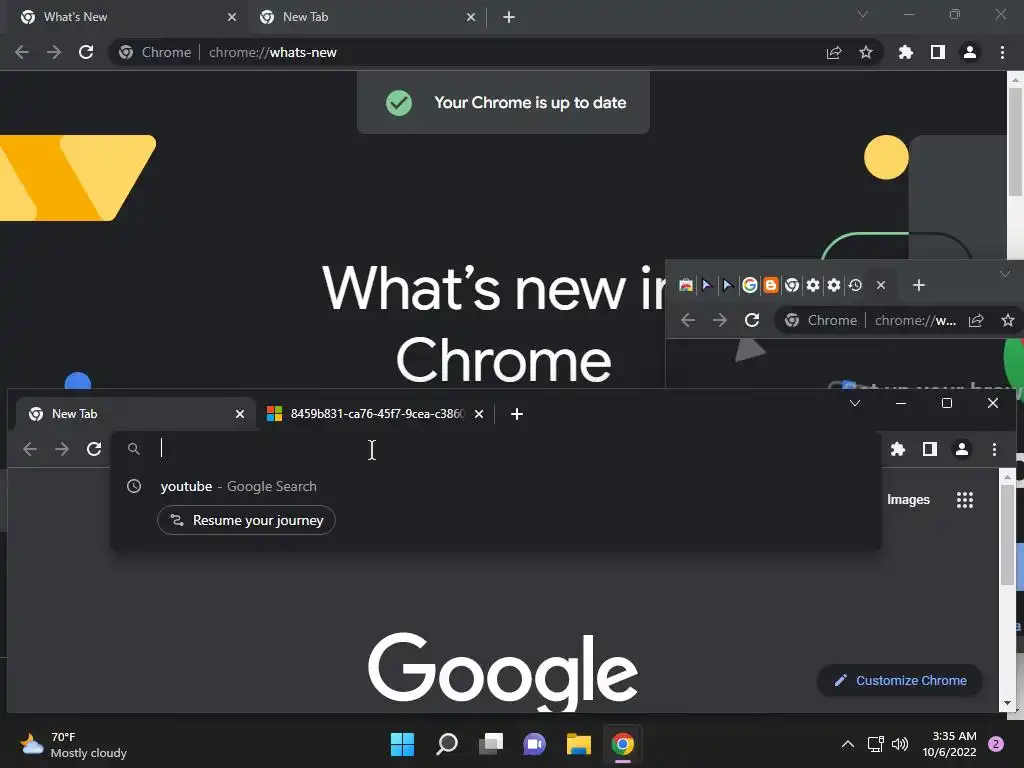
Task: Show hidden tray icons chevron
Action: coord(848,744)
